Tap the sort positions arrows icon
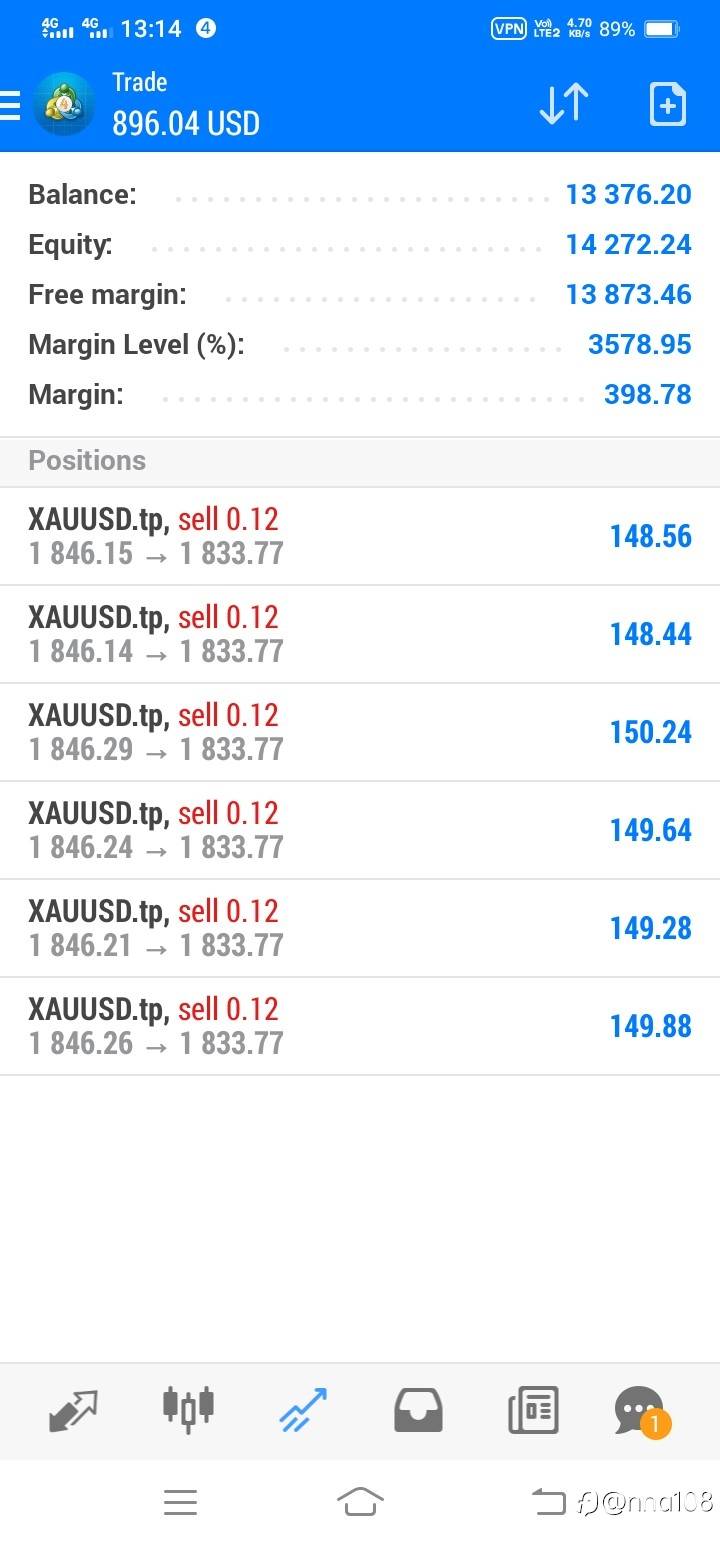 564,104
